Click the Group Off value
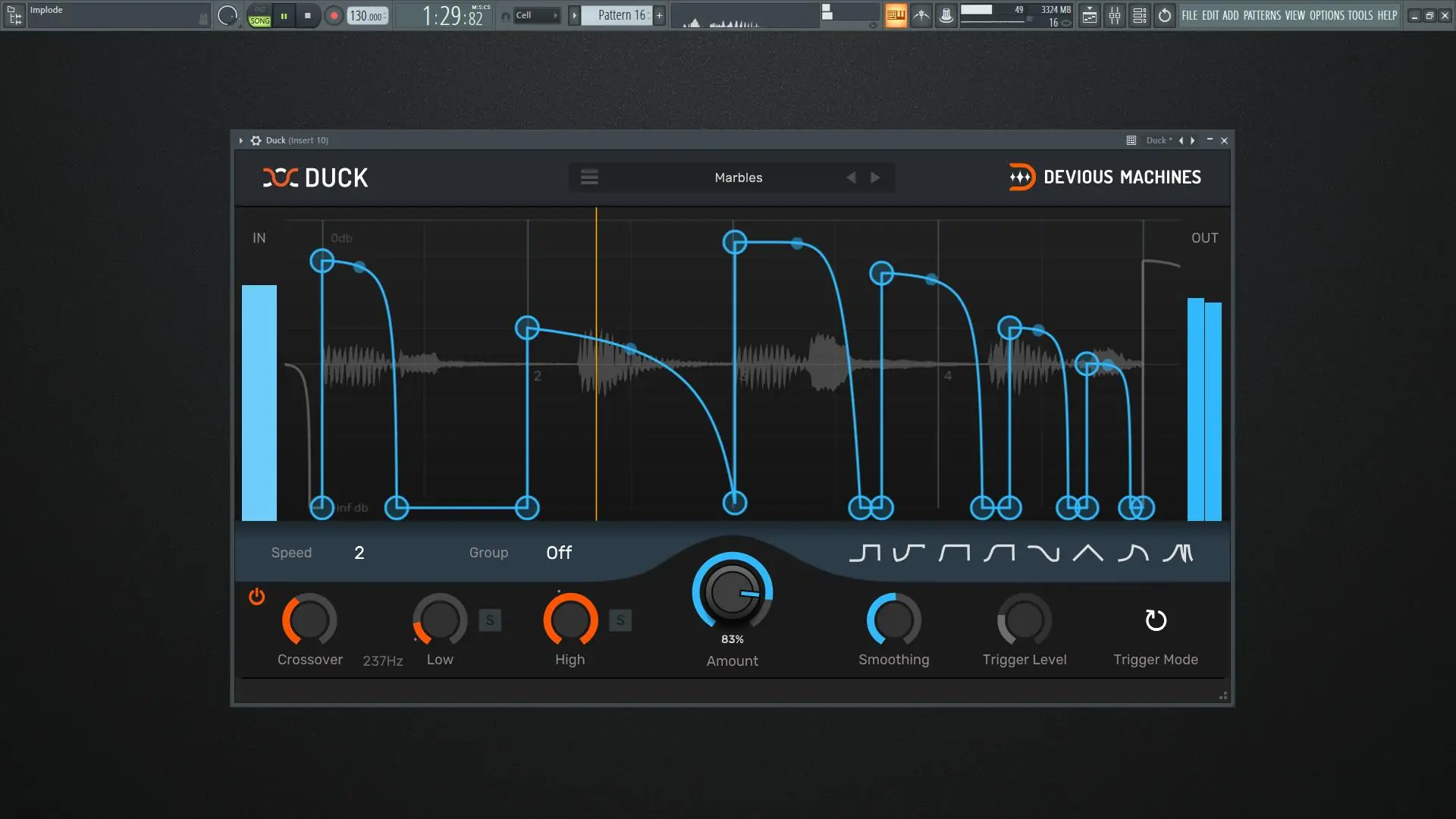Image resolution: width=1456 pixels, height=819 pixels. (x=559, y=553)
